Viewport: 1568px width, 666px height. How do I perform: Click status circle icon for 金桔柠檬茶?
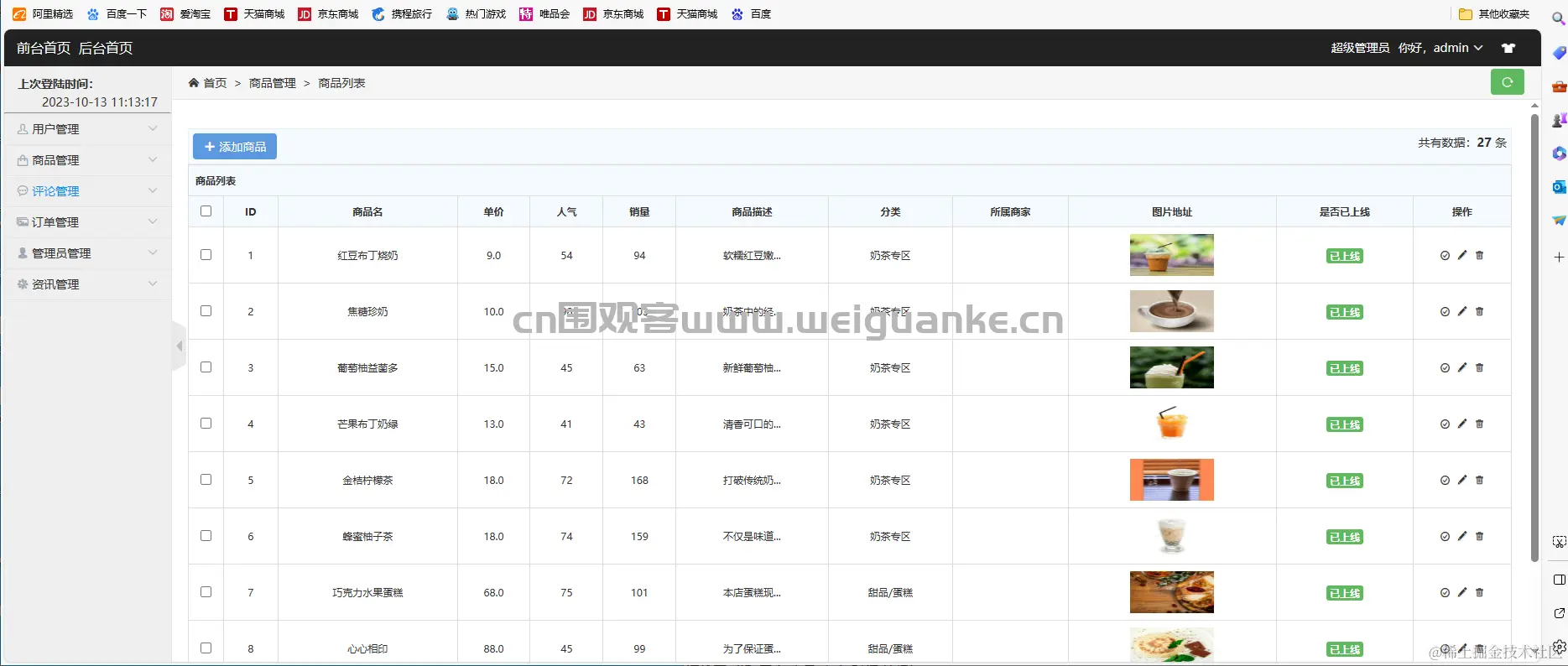1445,481
